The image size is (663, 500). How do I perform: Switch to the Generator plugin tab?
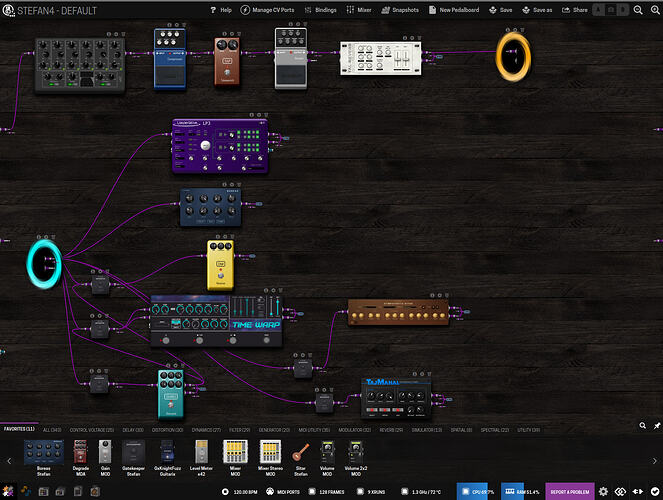[x=274, y=429]
